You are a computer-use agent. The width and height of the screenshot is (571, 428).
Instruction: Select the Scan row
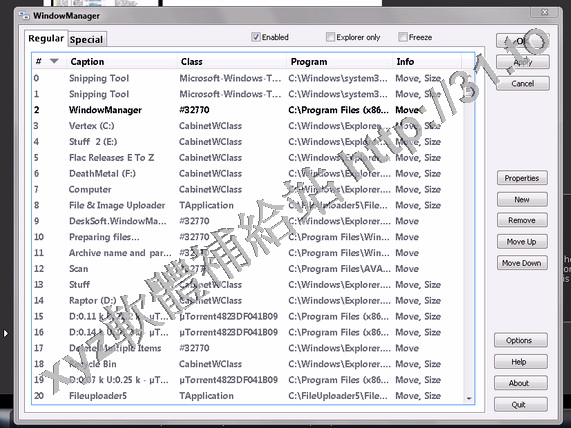click(248, 269)
